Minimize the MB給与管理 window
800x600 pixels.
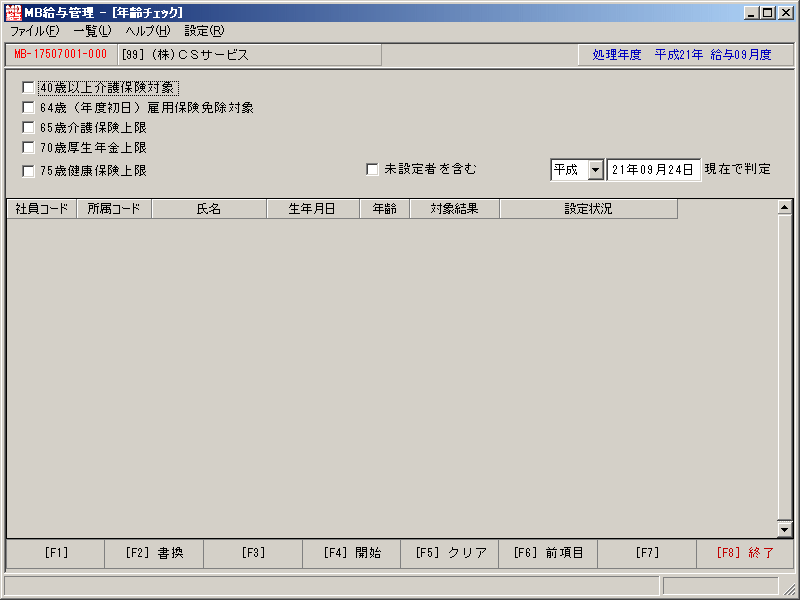(751, 13)
